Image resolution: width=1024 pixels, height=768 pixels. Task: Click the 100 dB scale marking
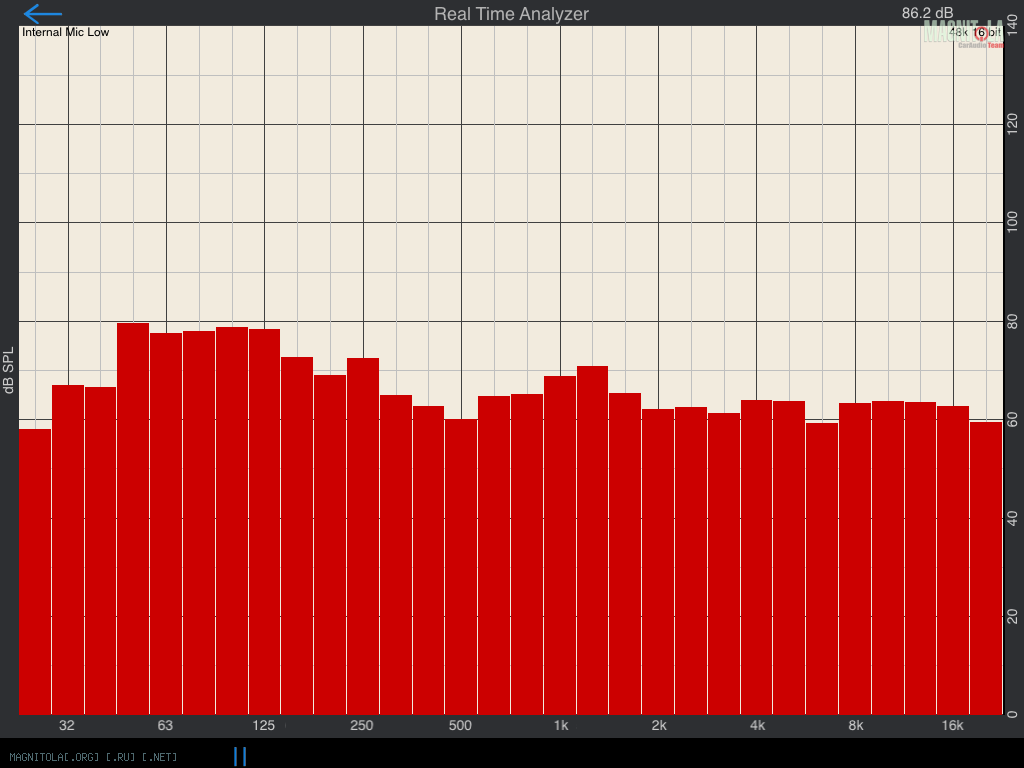pos(1013,222)
